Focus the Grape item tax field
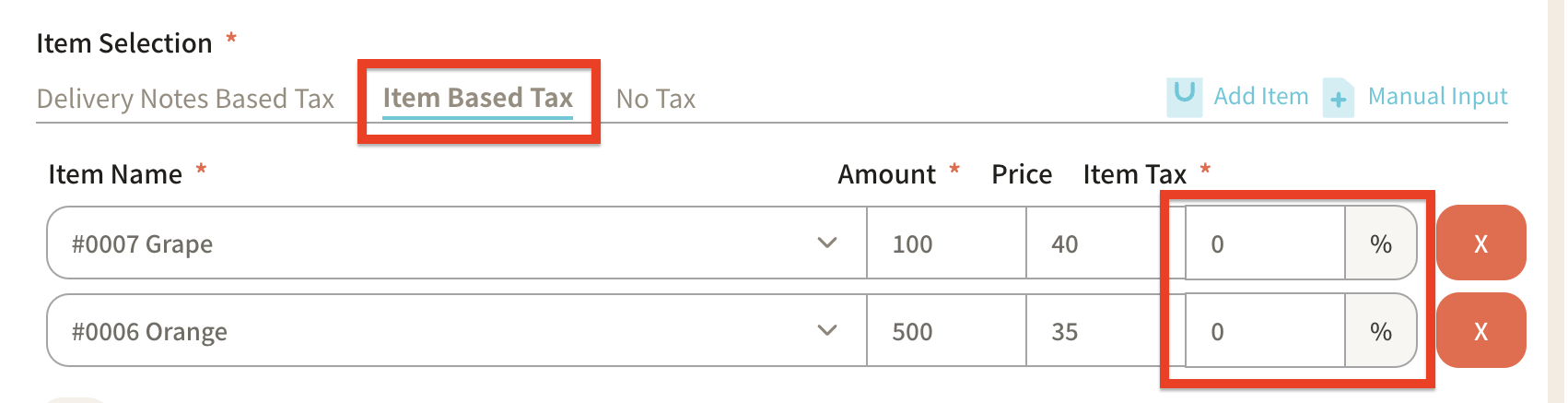The height and width of the screenshot is (403, 1568). pos(1264,243)
